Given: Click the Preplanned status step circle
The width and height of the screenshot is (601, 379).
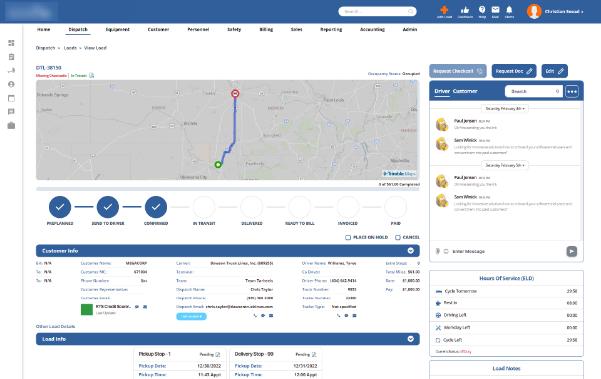Looking at the screenshot, I should (60, 207).
